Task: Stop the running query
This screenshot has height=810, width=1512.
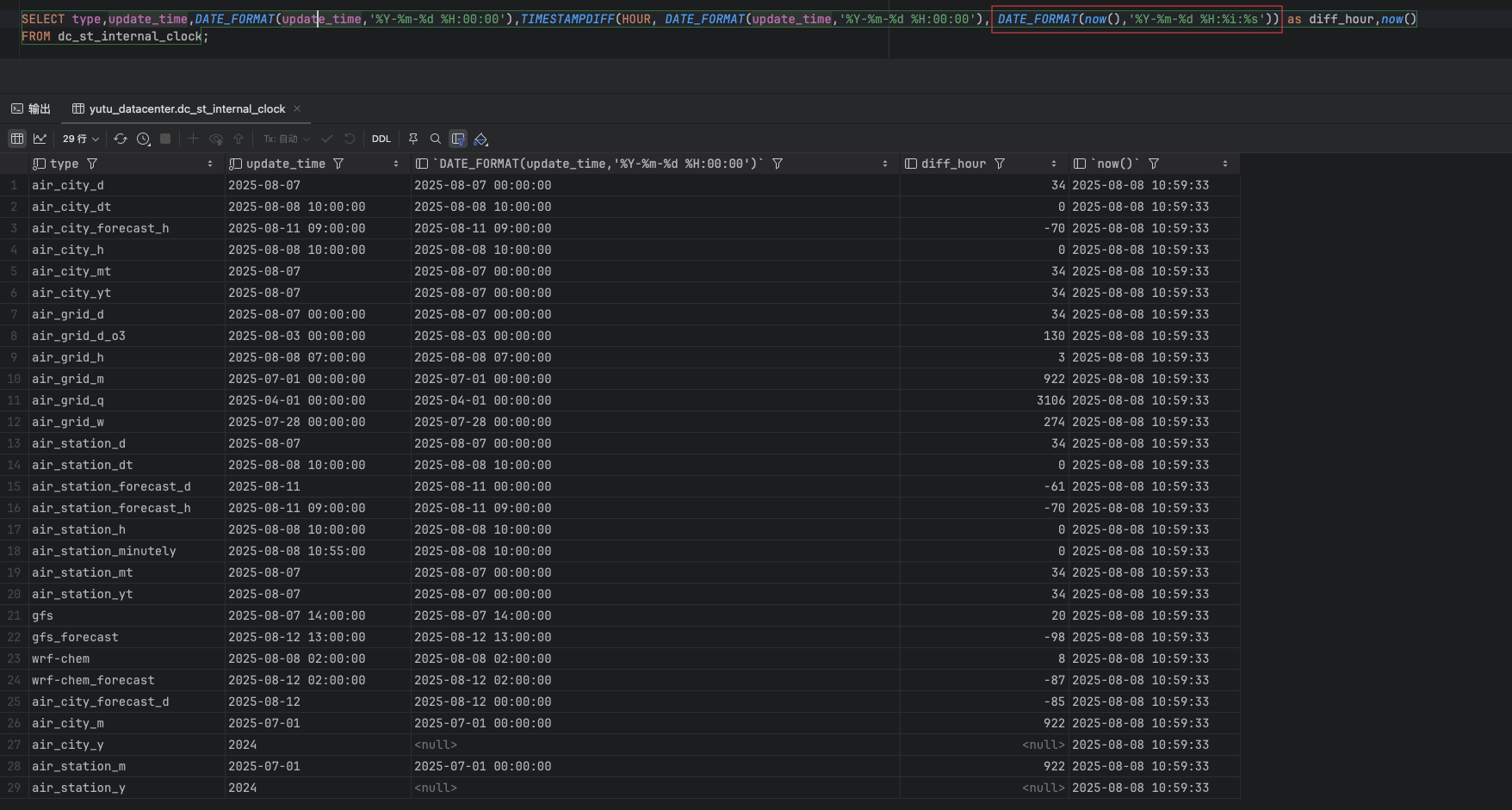Action: click(x=165, y=139)
